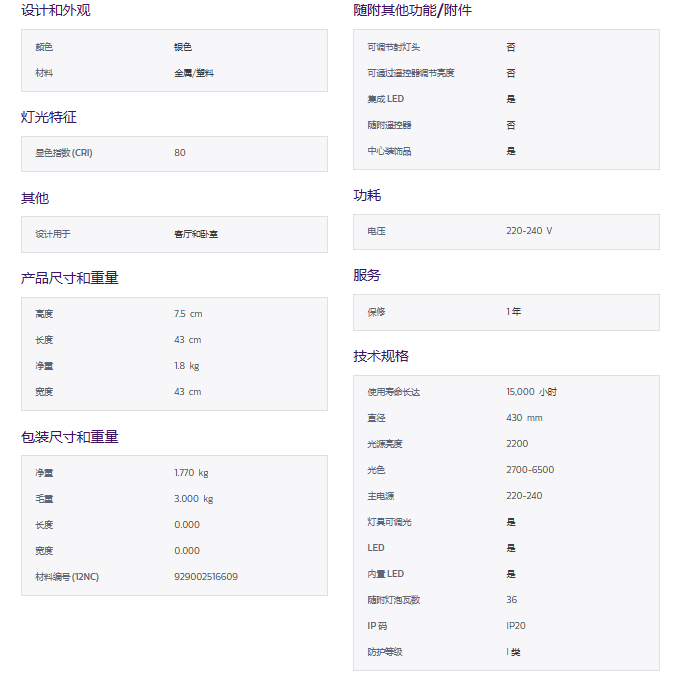
Task: Select the 包装尺寸和重量 heading
Action: point(69,436)
